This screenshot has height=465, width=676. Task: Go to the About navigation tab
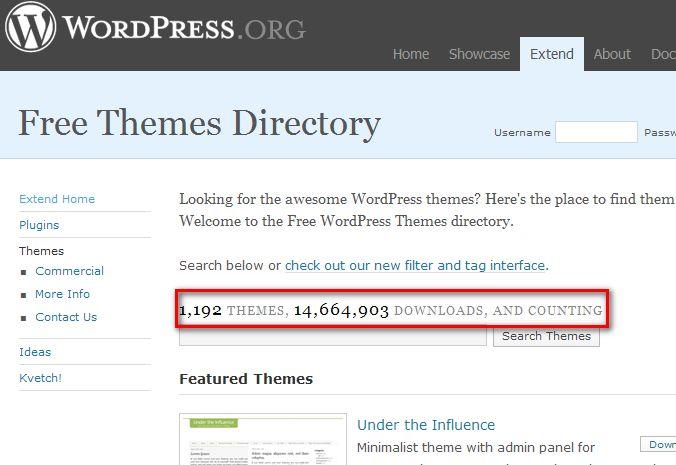(612, 54)
